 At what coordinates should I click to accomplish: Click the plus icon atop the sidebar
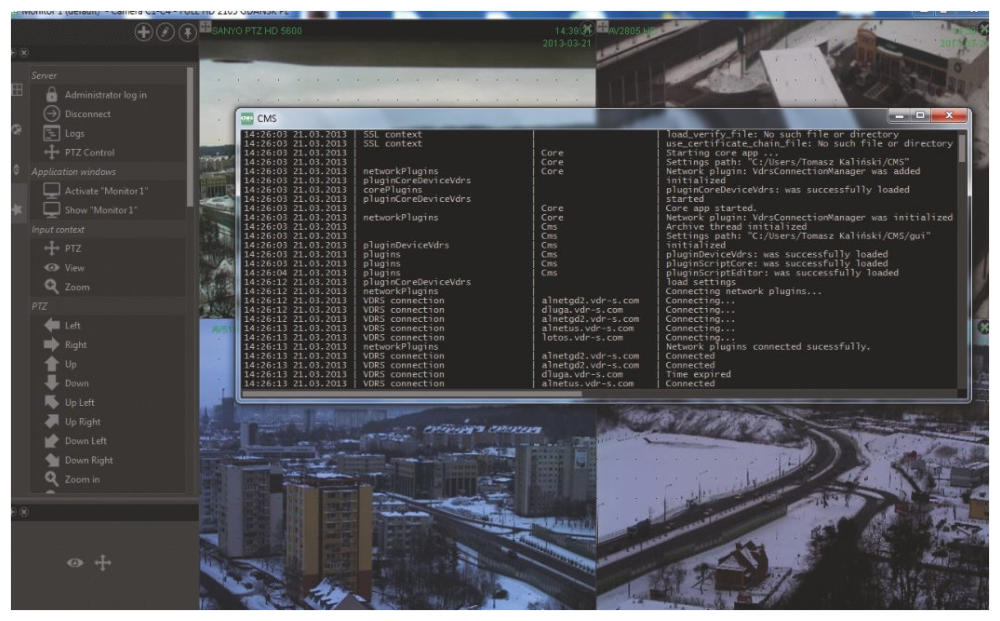pyautogui.click(x=144, y=32)
